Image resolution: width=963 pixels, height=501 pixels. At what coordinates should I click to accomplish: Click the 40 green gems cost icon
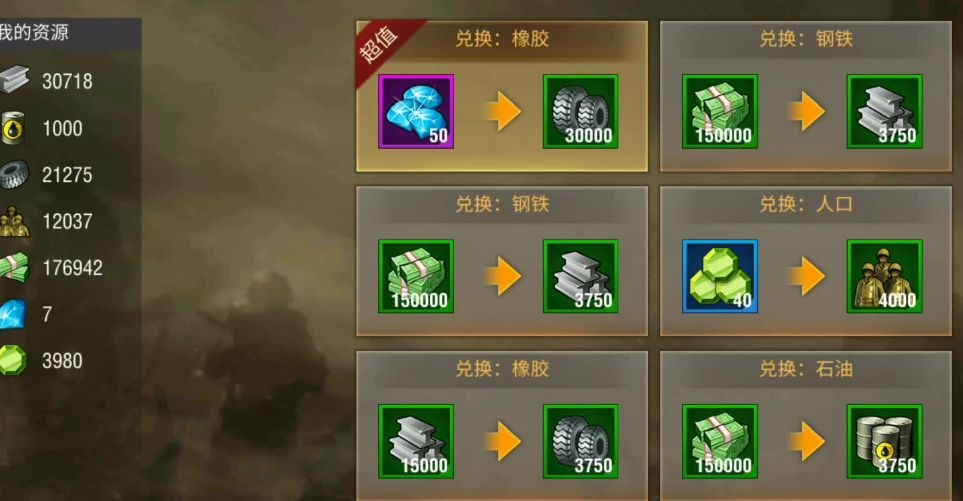tap(720, 276)
